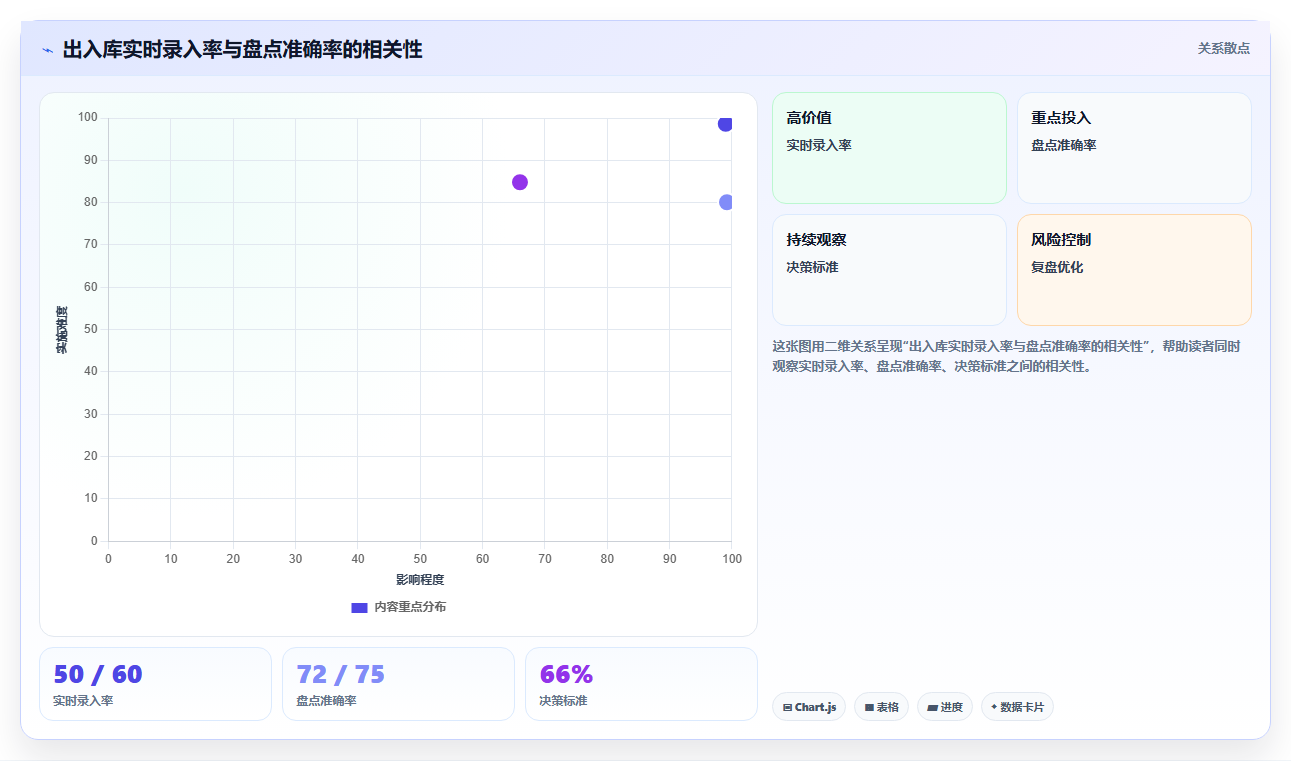The height and width of the screenshot is (761, 1291).
Task: Click the dark blue scatter point at top right
Action: click(726, 123)
